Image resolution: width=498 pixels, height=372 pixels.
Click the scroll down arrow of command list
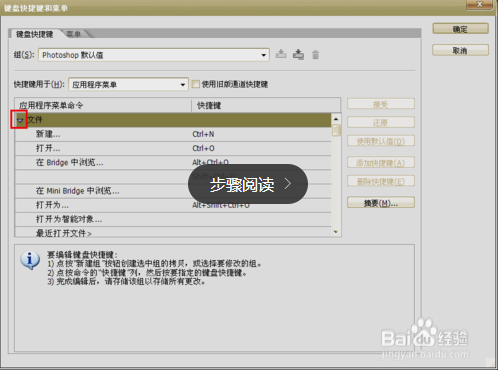(336, 232)
